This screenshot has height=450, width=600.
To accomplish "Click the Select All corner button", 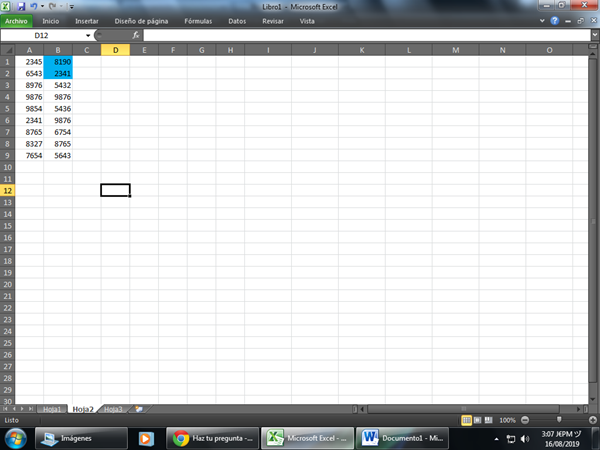I will point(8,50).
